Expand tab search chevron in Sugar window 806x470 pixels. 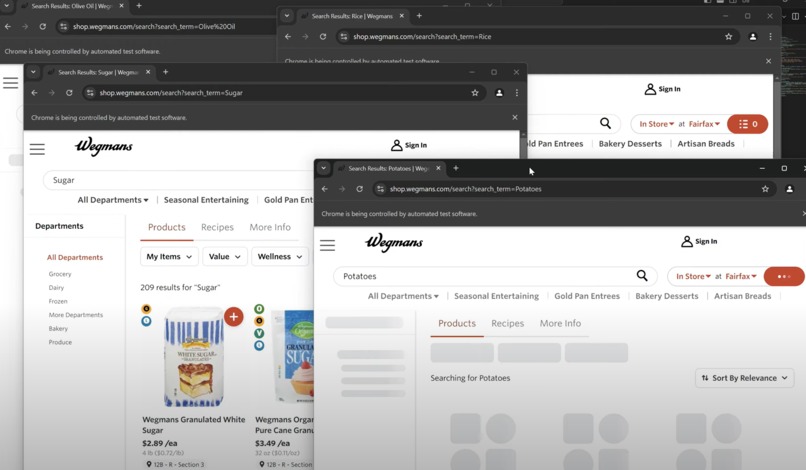pos(33,72)
